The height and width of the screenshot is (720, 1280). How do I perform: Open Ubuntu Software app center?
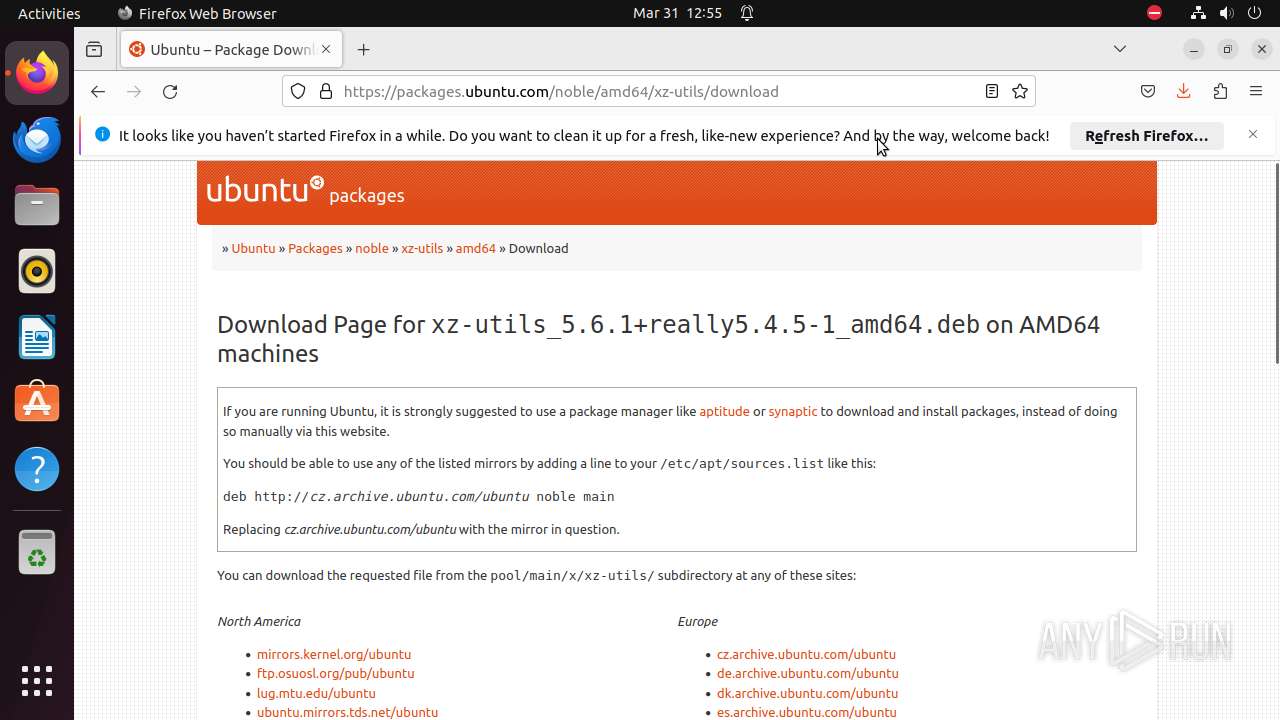(x=37, y=403)
